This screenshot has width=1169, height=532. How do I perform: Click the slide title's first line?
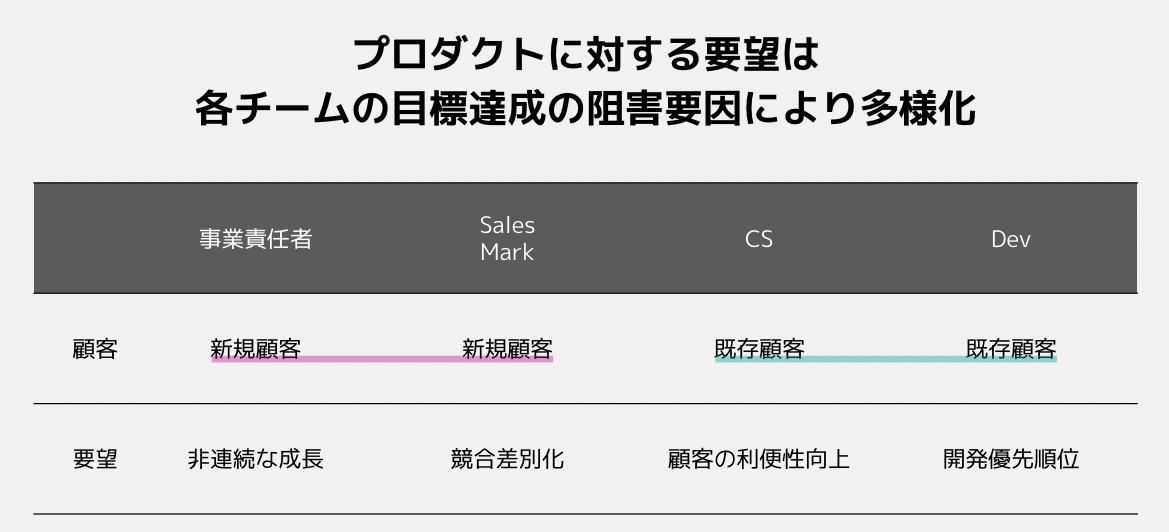pos(585,54)
